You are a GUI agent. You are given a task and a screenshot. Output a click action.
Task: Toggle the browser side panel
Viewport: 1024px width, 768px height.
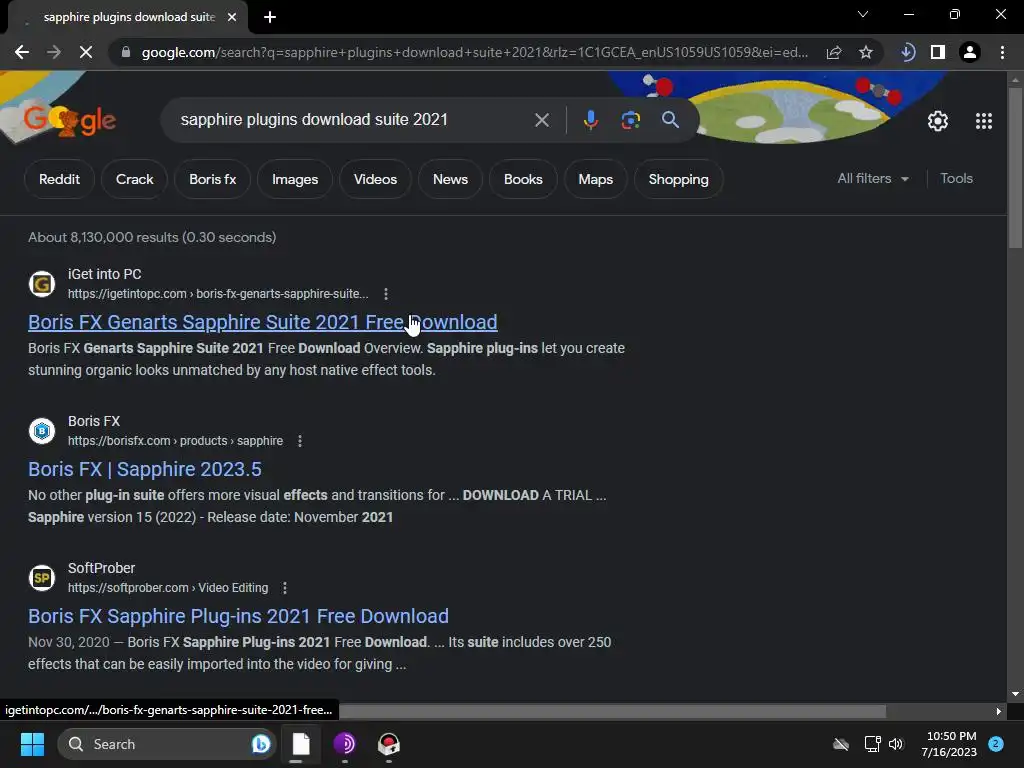point(938,52)
